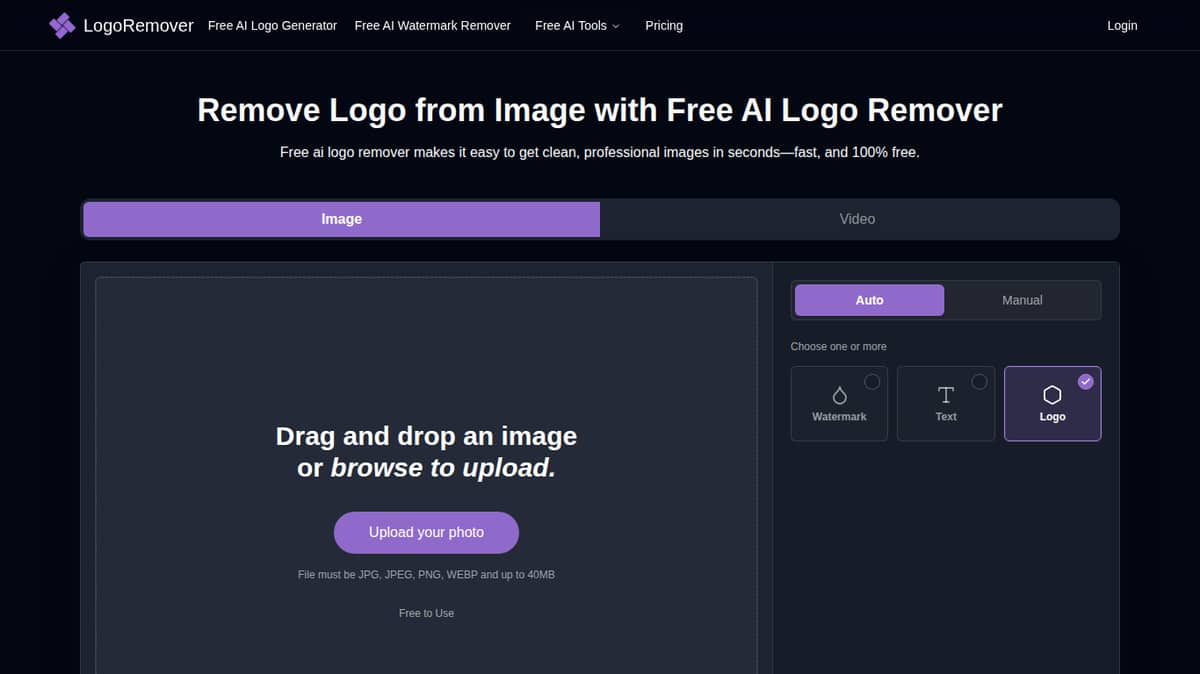Open Free AI Watermark Remover page
Screen dimensions: 1200x674
click(x=432, y=26)
